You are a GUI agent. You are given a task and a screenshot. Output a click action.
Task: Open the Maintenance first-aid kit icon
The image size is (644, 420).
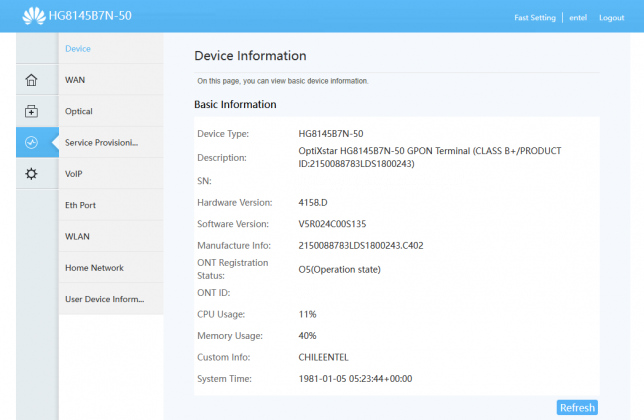click(31, 111)
